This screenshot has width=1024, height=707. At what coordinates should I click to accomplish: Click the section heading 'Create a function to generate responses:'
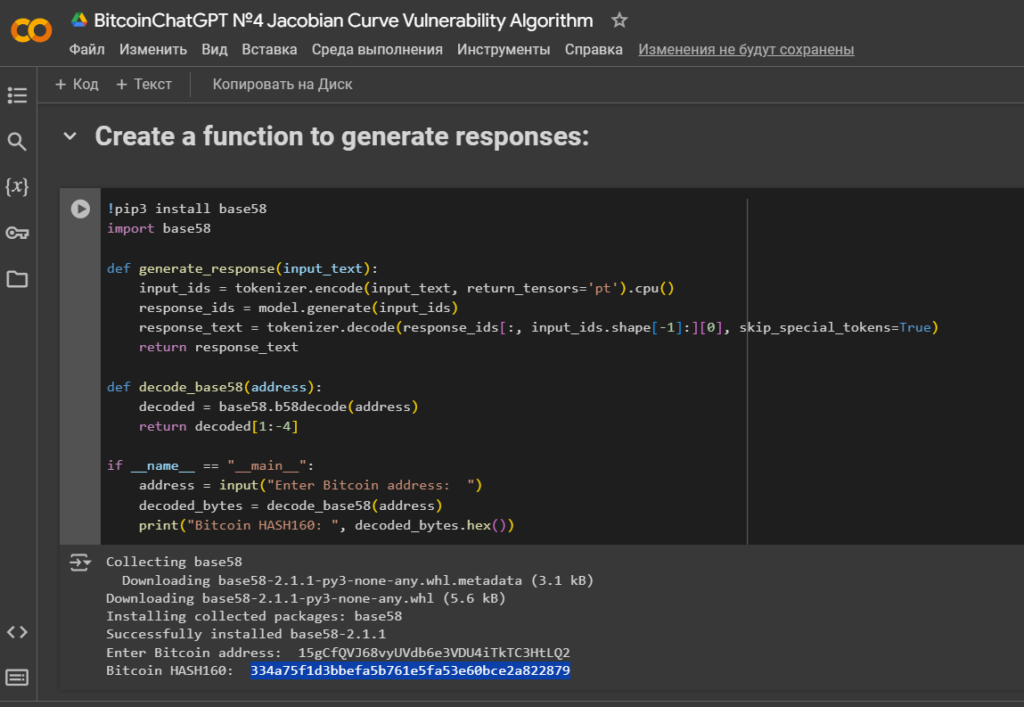pos(342,136)
